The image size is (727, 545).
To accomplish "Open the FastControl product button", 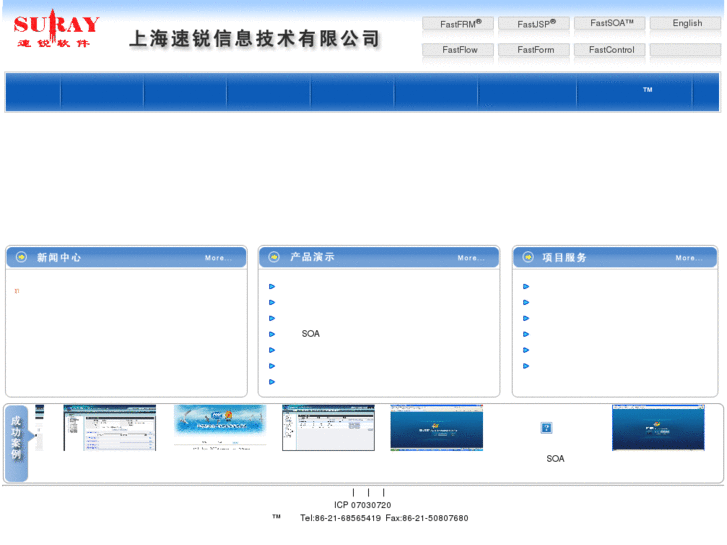I will [609, 50].
